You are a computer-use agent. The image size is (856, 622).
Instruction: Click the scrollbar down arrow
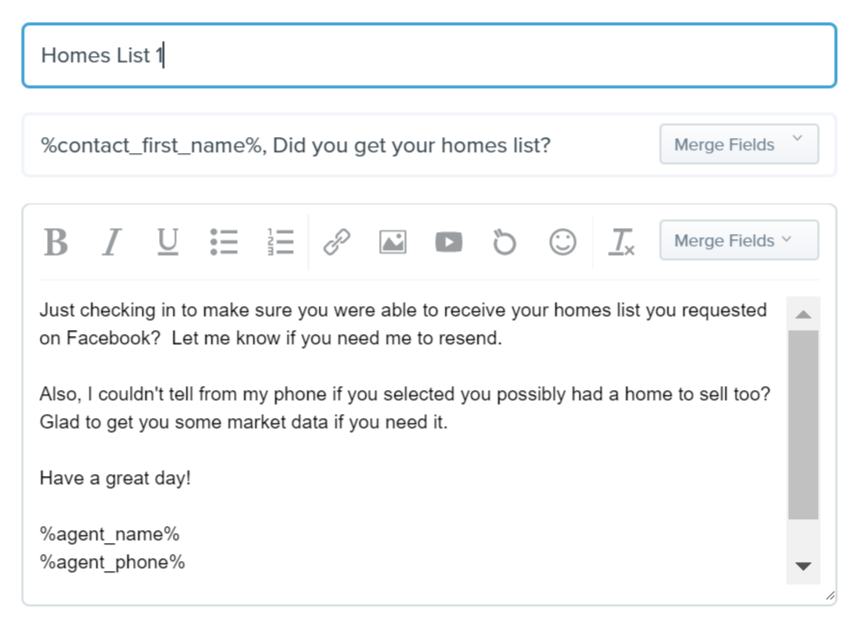click(803, 566)
